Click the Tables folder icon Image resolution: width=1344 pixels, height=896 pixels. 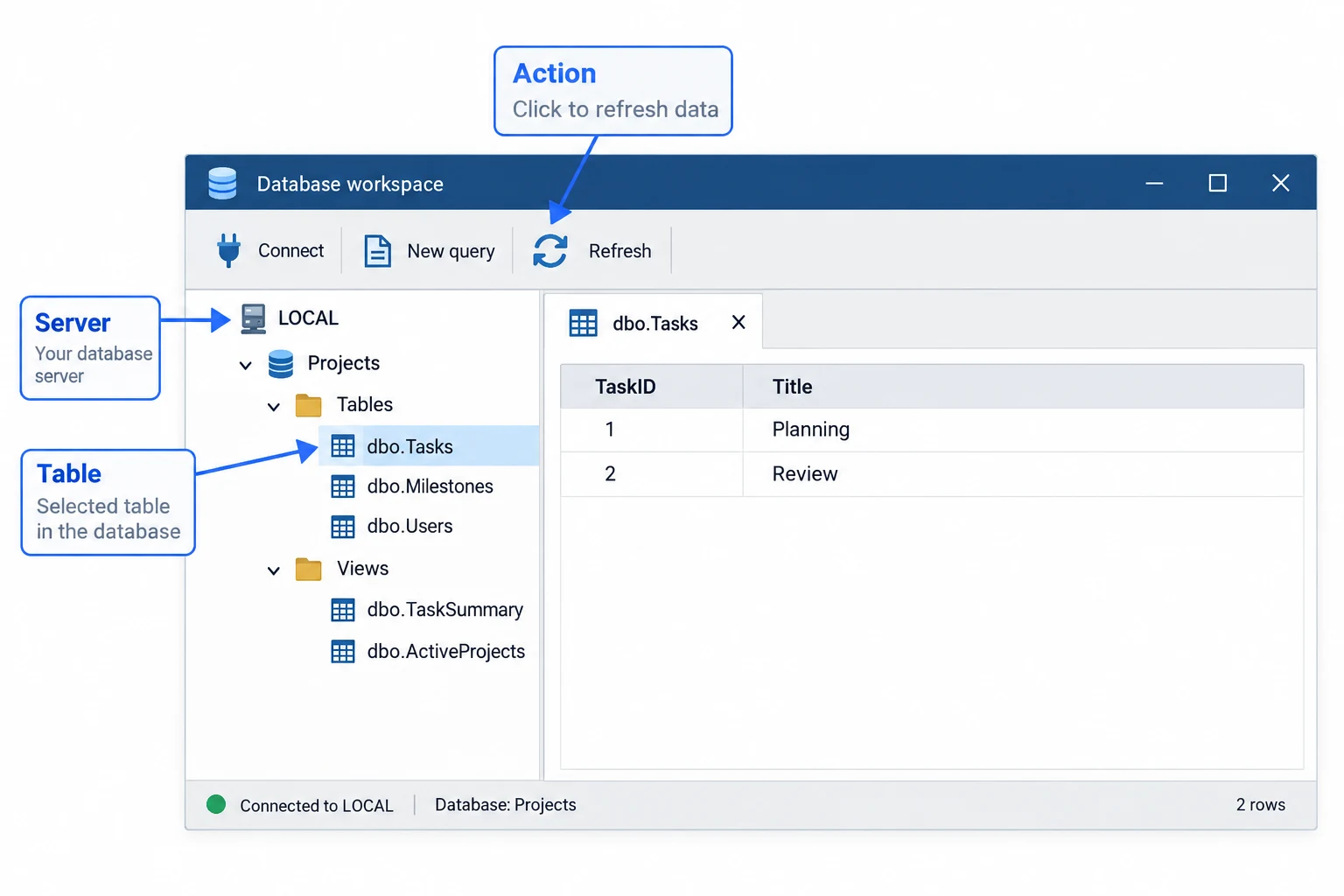(x=309, y=405)
